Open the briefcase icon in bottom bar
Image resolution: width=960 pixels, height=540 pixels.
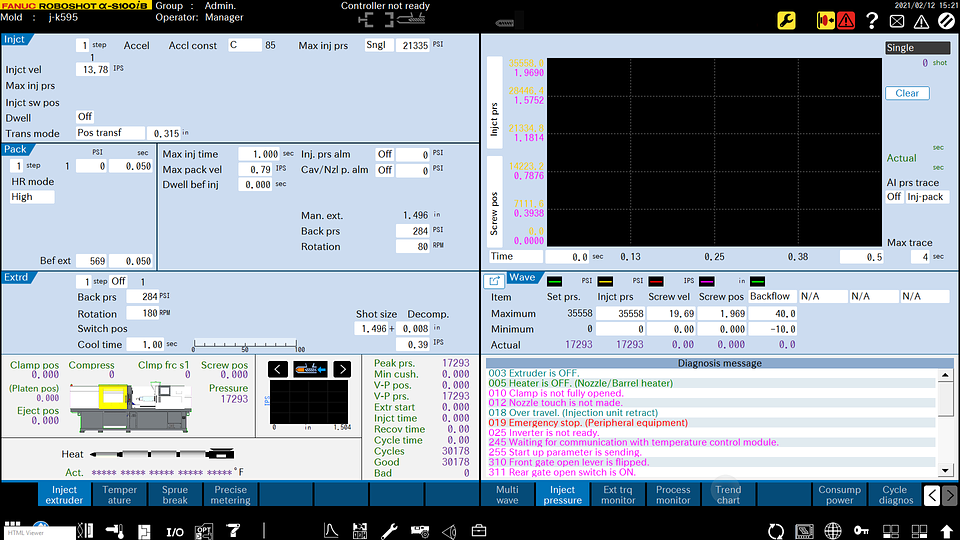coord(478,530)
